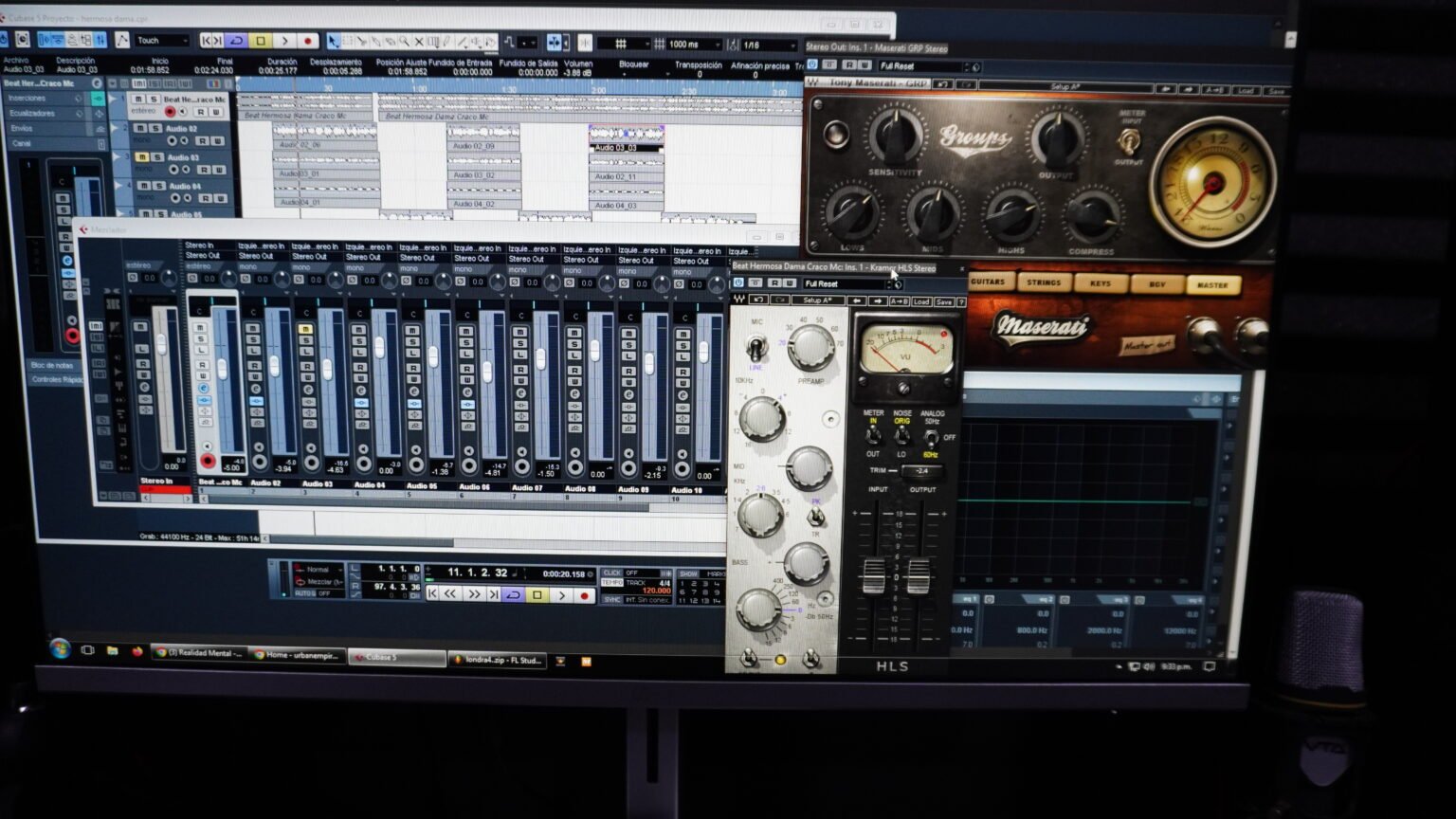Select the Object Selection arrow tool
The width and height of the screenshot is (1456, 819).
pos(334,42)
